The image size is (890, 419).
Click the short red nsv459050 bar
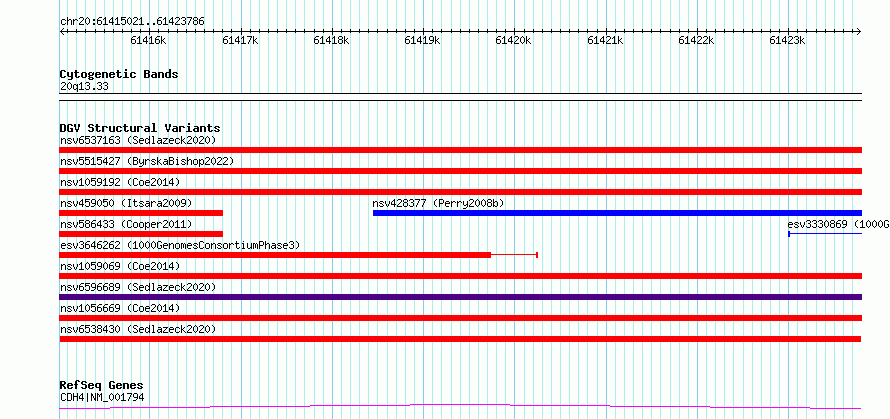click(141, 213)
